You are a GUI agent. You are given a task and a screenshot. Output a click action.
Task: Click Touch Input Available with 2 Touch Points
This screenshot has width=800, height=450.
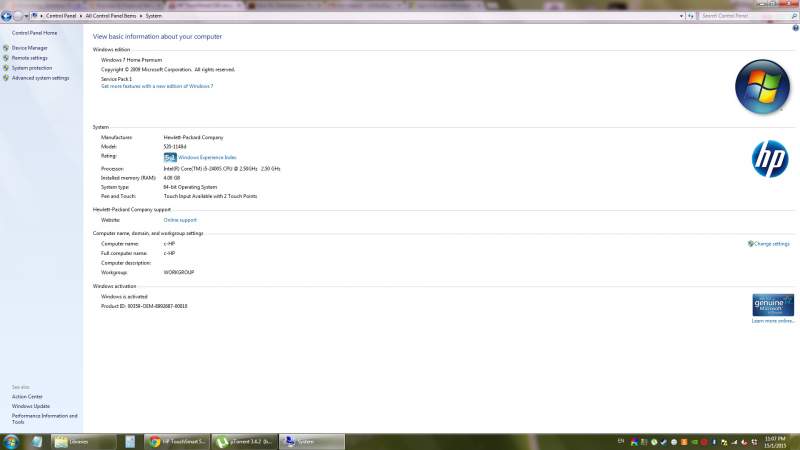210,196
